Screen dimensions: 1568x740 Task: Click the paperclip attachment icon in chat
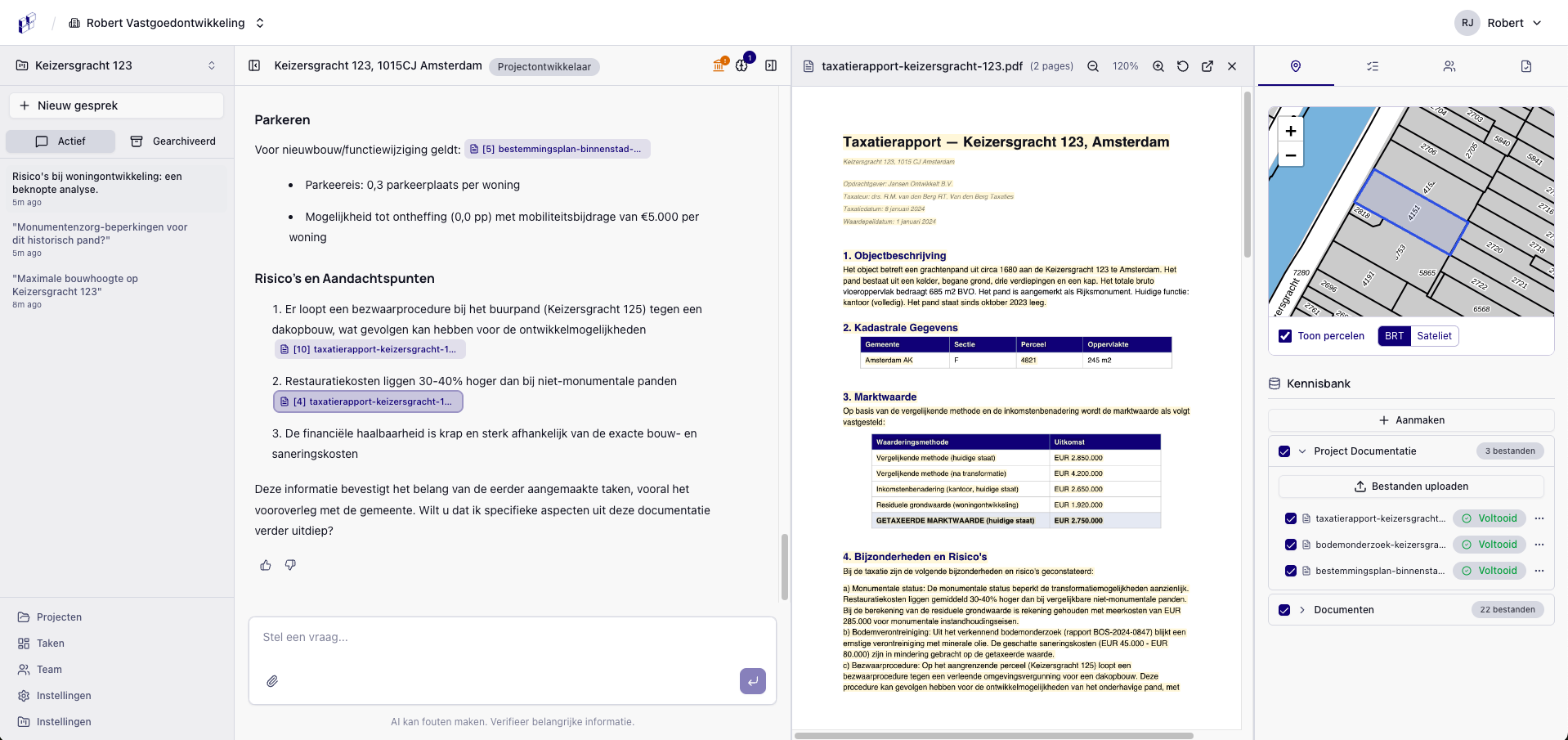pos(273,680)
